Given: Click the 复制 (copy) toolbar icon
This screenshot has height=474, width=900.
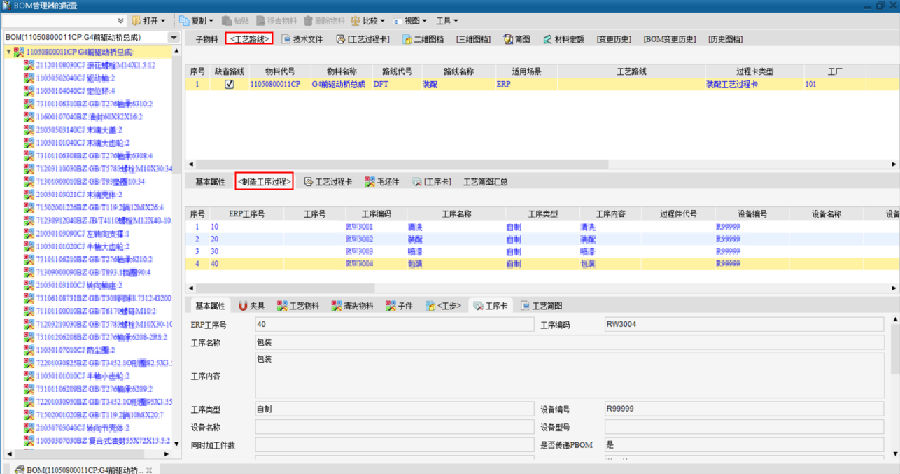Looking at the screenshot, I should [x=185, y=20].
